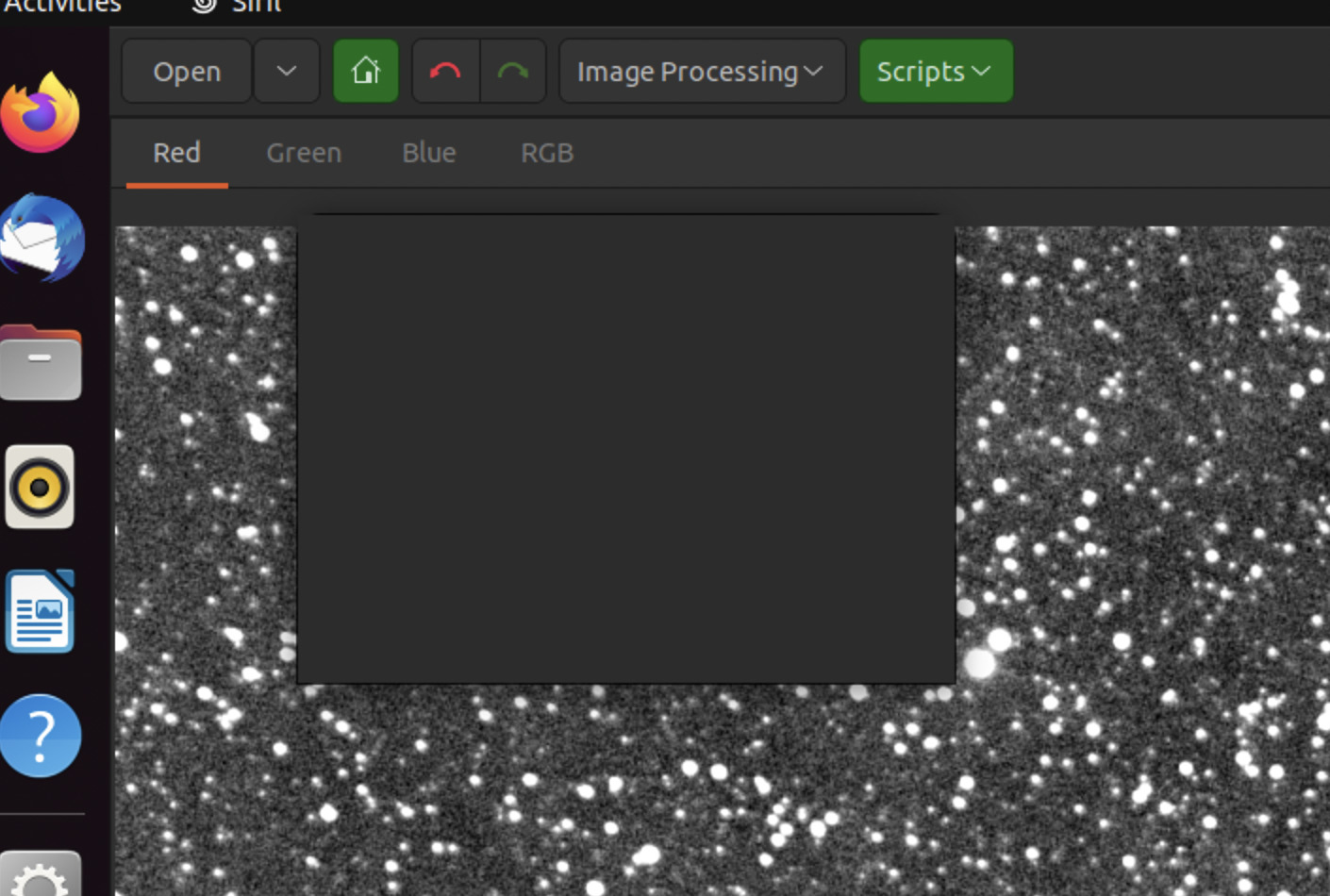
Task: Open the Image Processing menu
Action: tap(701, 71)
